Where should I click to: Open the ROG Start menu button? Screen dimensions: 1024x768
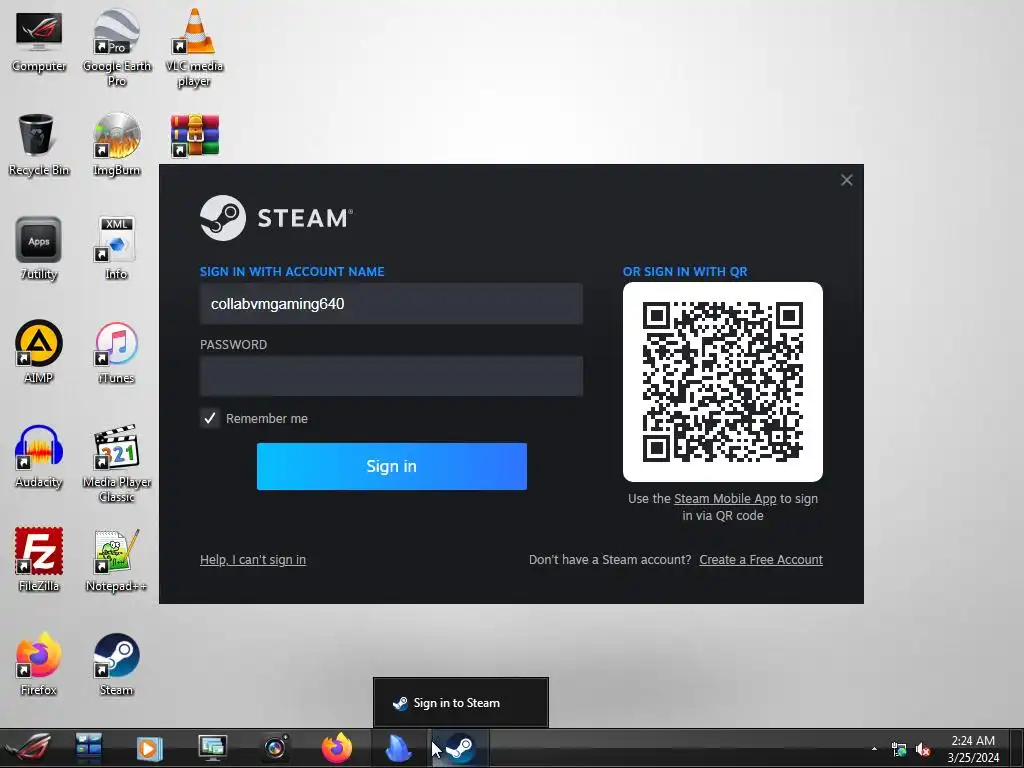27,748
